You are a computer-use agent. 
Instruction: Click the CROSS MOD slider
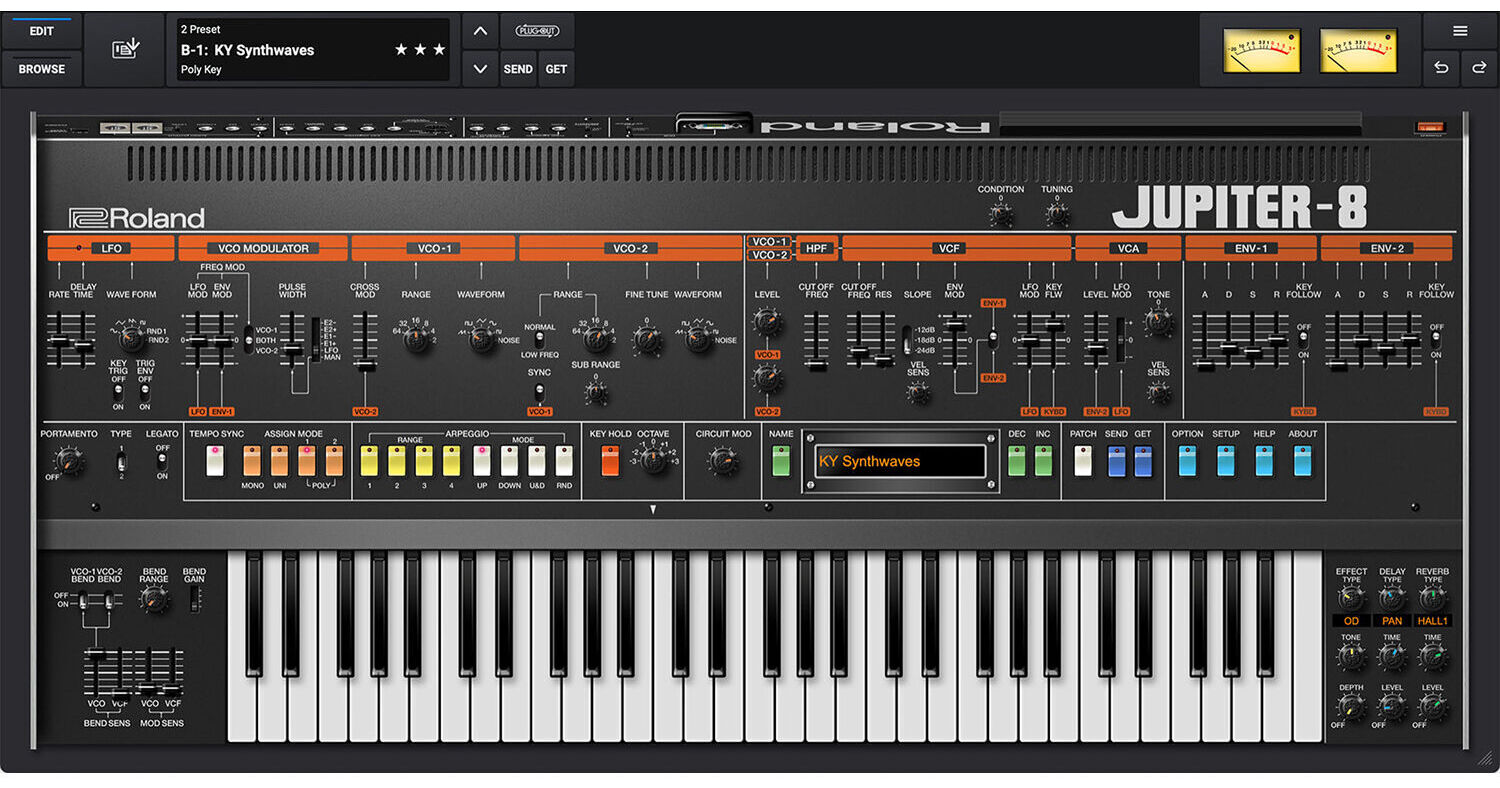365,340
